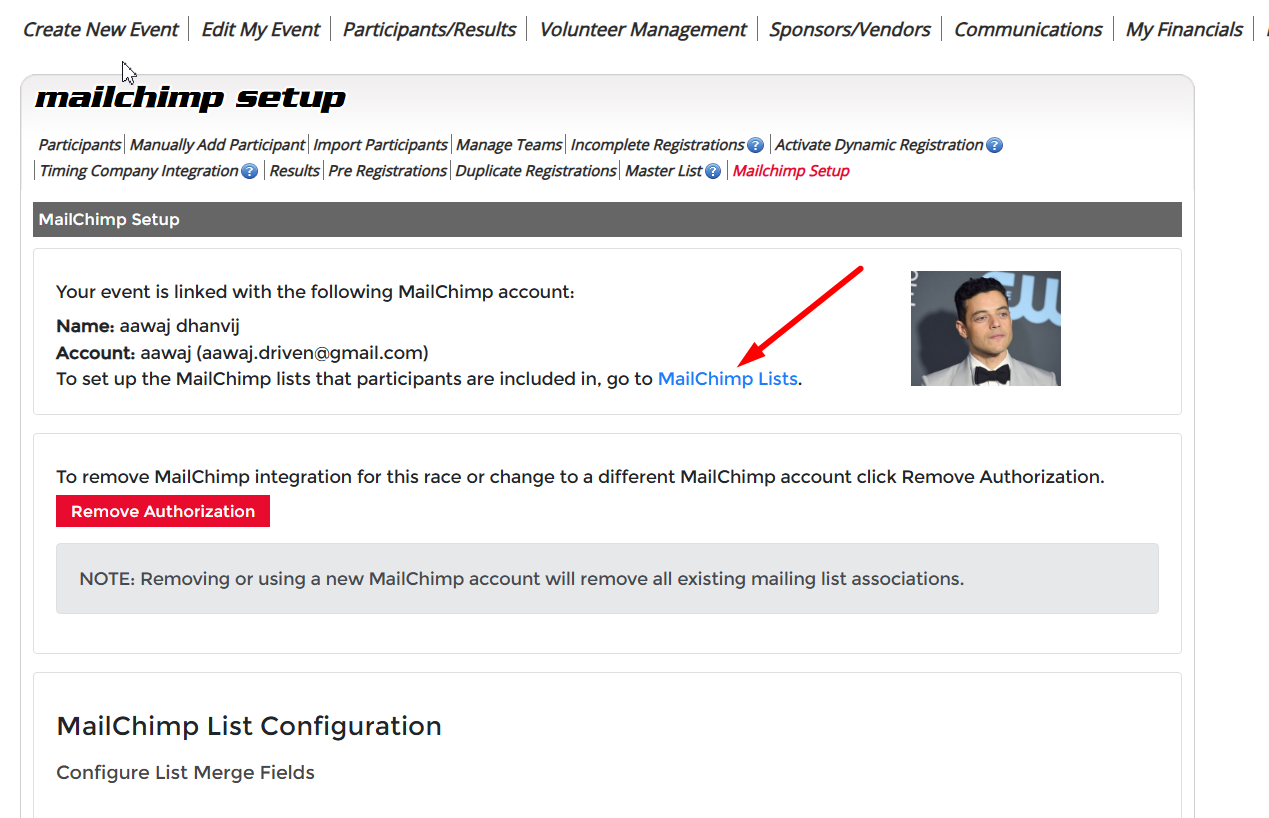1269x818 pixels.
Task: Open the Results sub-tab
Action: (294, 171)
